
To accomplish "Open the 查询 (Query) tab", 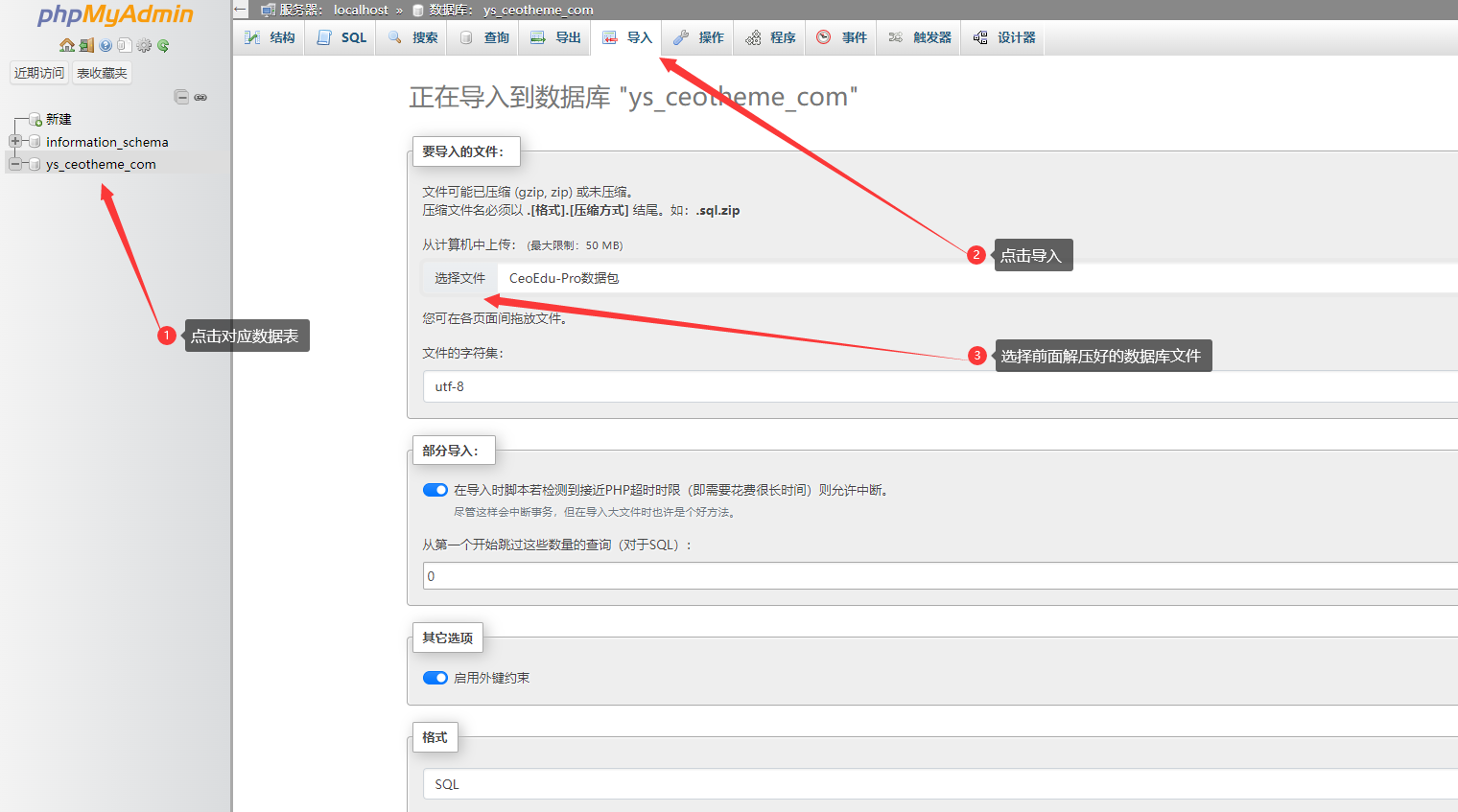I will tap(484, 37).
